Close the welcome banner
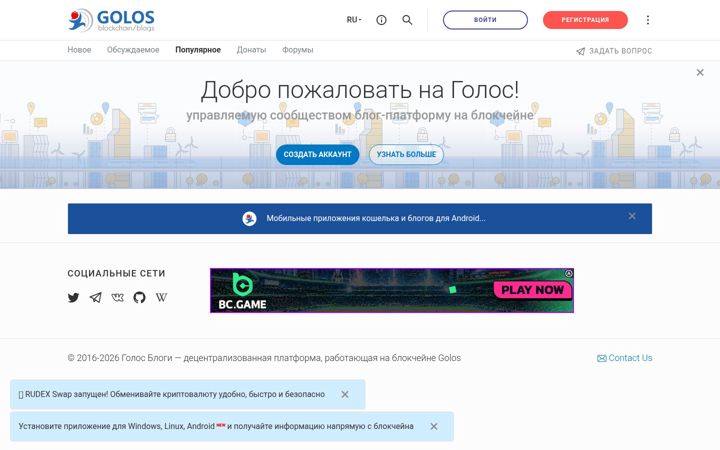This screenshot has height=450, width=720. click(700, 73)
